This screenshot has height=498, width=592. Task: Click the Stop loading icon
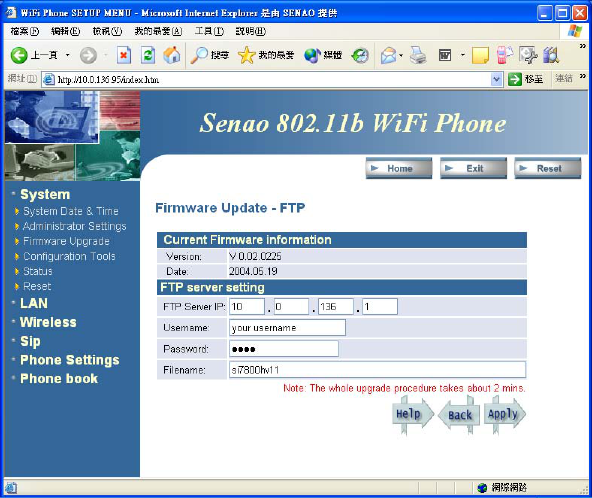tap(123, 56)
